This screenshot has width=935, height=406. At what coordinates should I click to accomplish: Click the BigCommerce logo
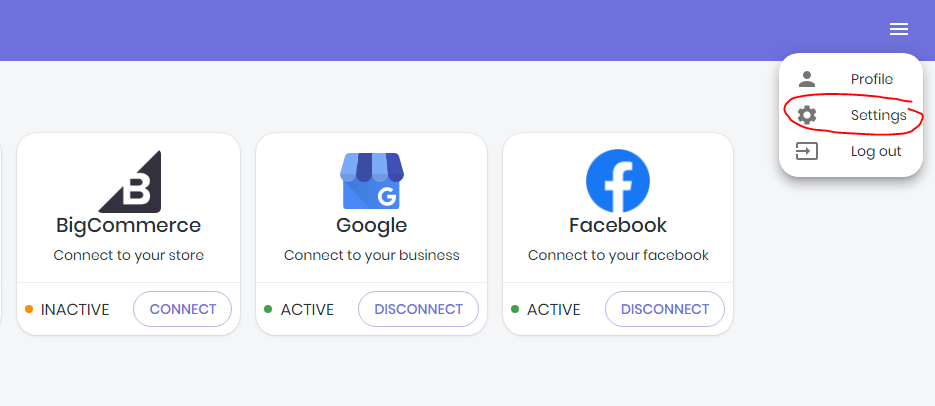click(x=128, y=181)
